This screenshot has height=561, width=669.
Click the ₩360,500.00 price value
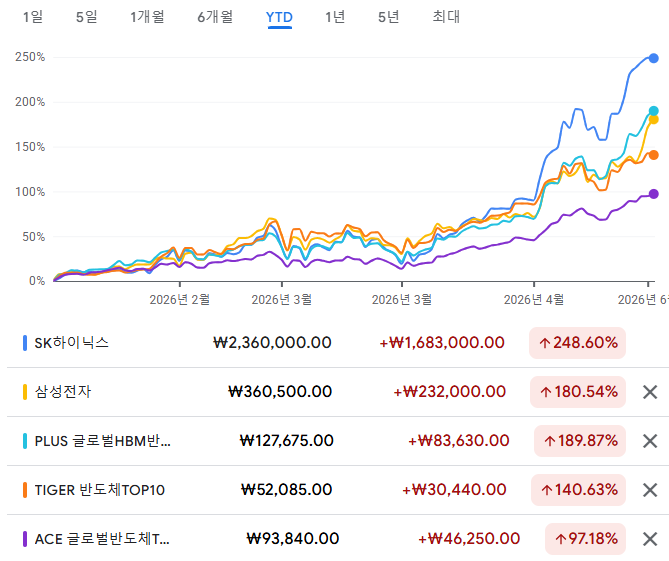(280, 392)
